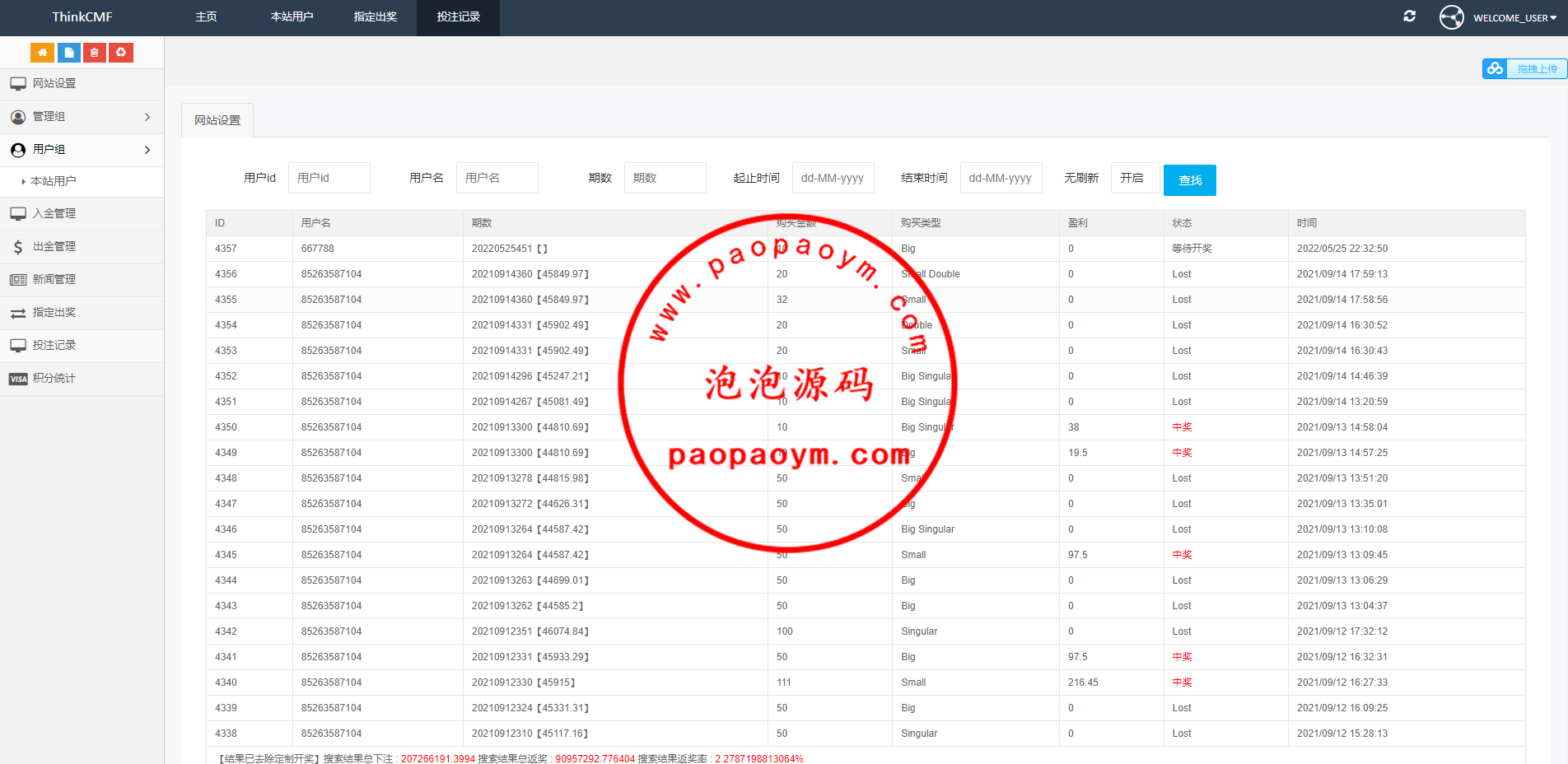Click the 投注记录 monitor icon in sidebar
The image size is (1568, 764).
coord(18,346)
